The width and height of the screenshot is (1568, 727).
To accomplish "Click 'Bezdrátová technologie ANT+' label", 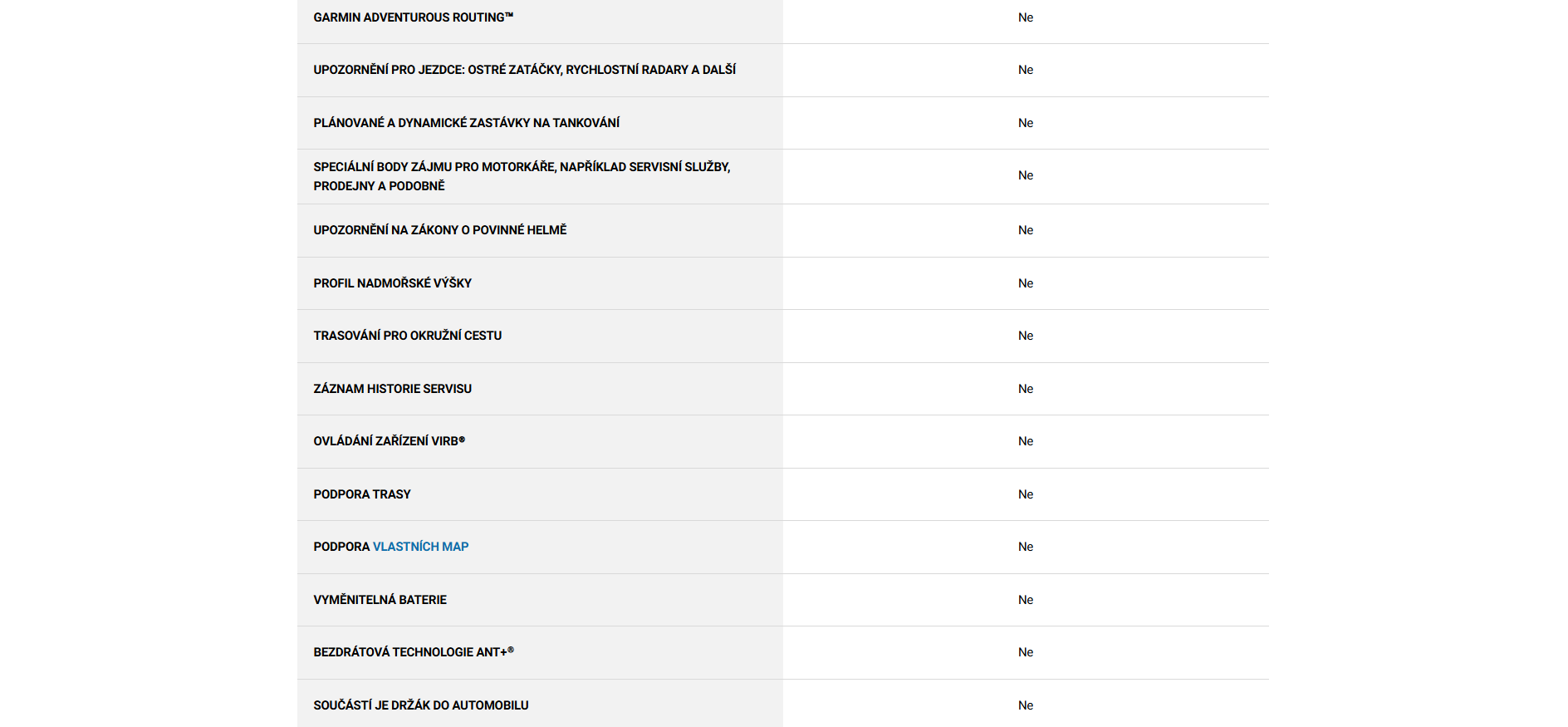I will 413,652.
